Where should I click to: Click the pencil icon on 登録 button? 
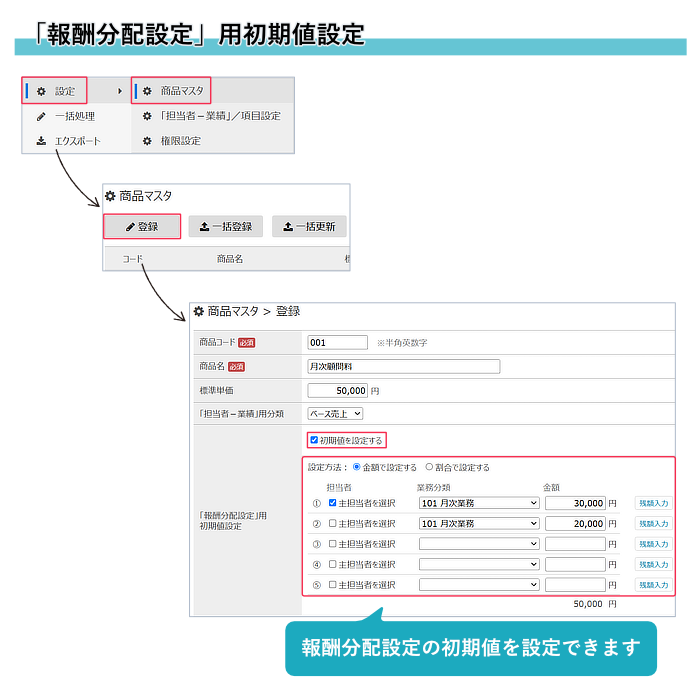pos(130,227)
